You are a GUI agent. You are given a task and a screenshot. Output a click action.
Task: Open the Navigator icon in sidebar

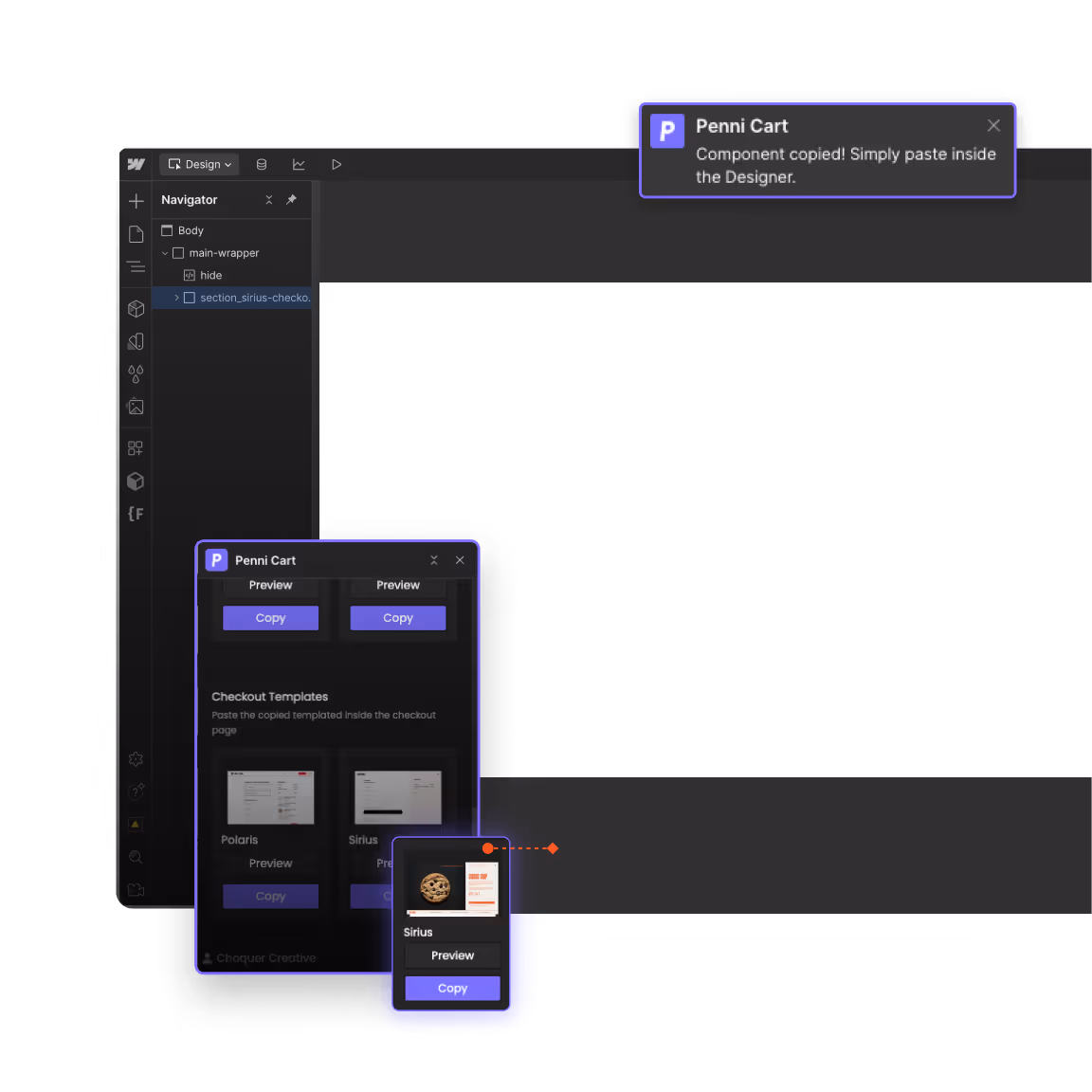point(136,266)
